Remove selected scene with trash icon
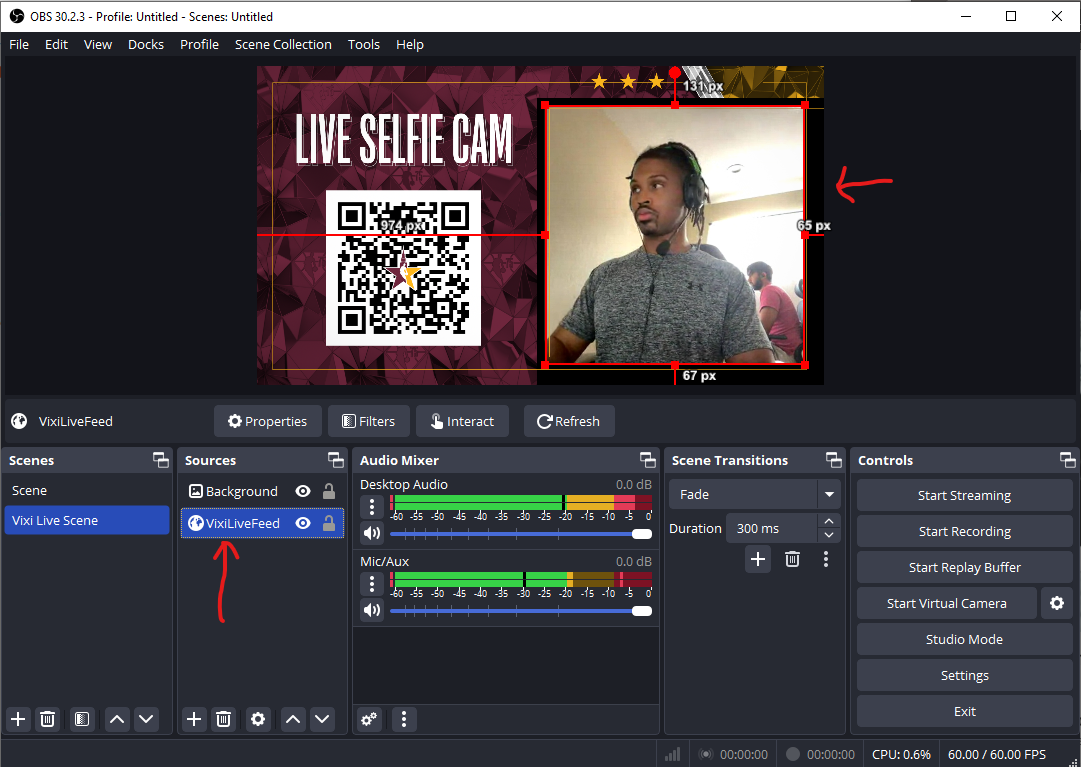Screen dimensions: 1081x767 click(47, 718)
